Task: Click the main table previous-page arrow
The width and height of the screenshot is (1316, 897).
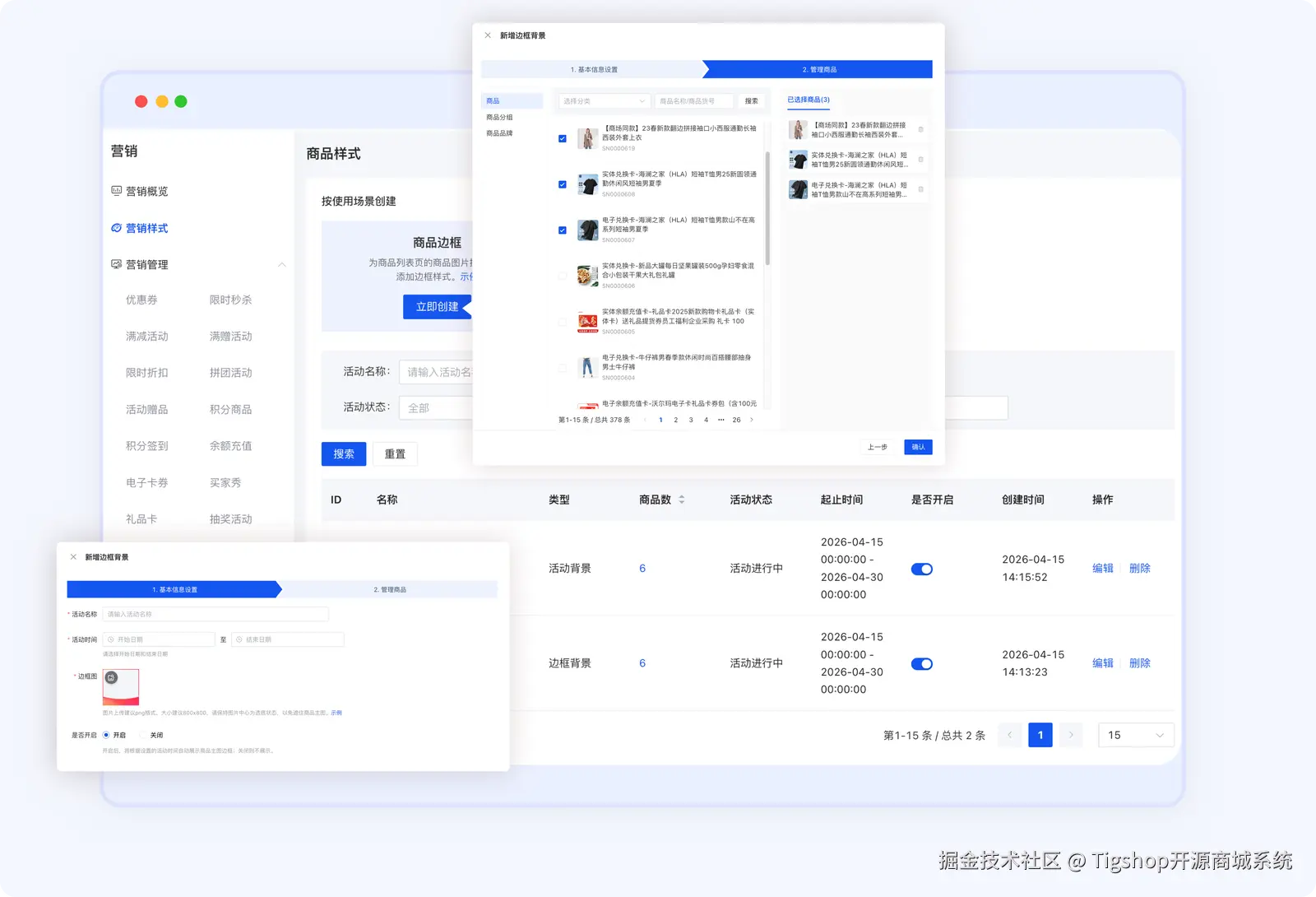Action: [1010, 735]
